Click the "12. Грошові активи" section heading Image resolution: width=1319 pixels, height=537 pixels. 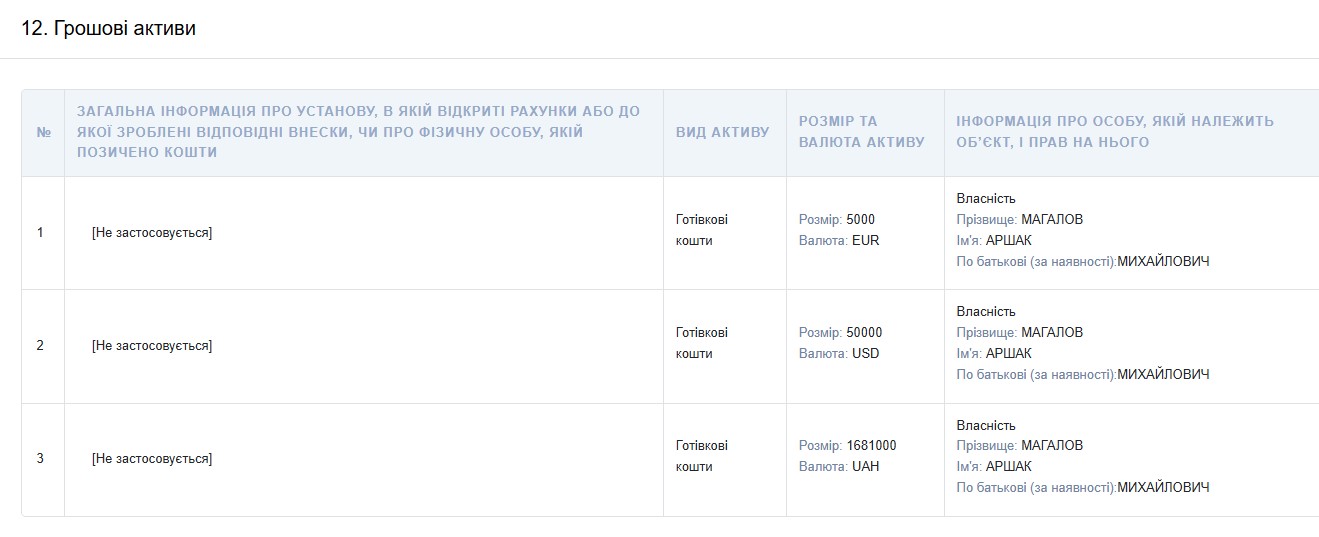(108, 29)
